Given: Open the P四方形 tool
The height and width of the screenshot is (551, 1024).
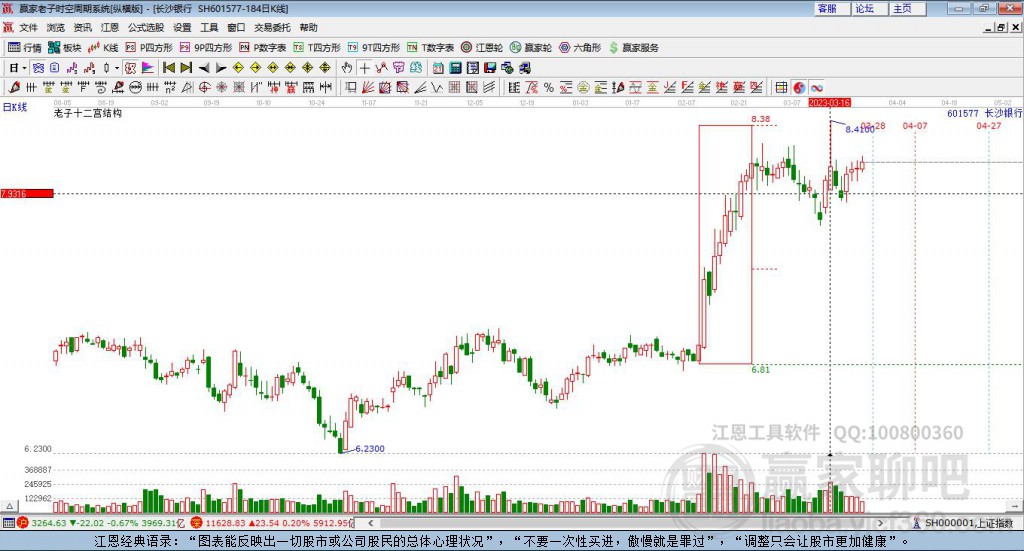Looking at the screenshot, I should tap(149, 48).
